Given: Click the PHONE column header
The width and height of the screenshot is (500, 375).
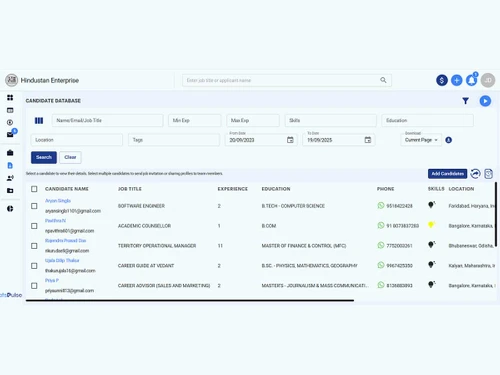Looking at the screenshot, I should pos(385,189).
